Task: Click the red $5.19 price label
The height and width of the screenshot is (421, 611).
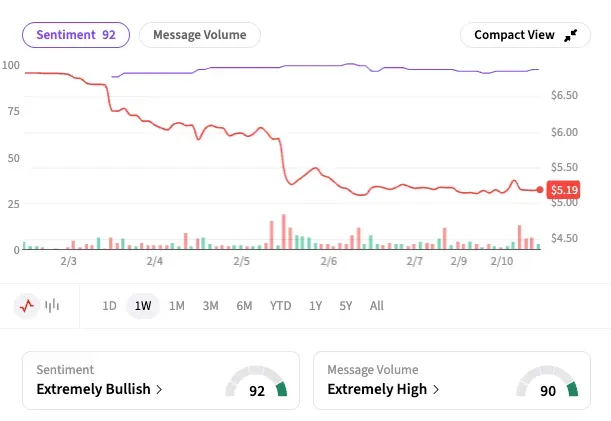Action: tap(564, 190)
